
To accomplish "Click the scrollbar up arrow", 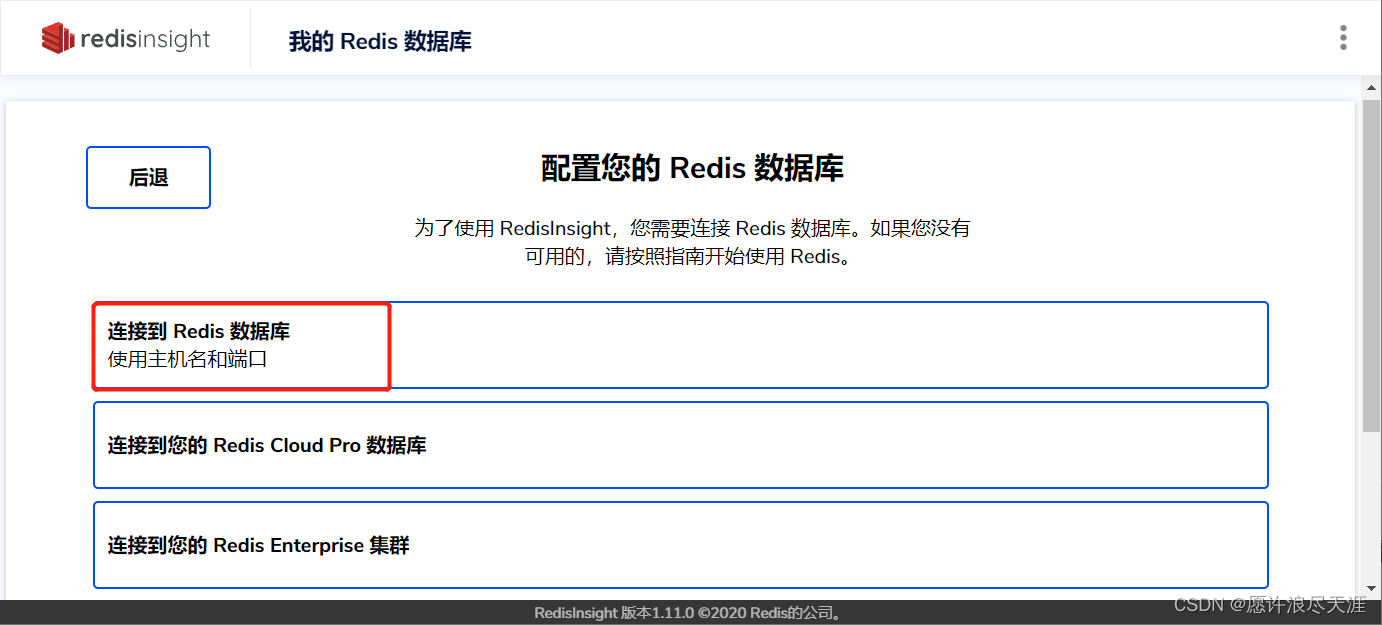I will pyautogui.click(x=1372, y=89).
